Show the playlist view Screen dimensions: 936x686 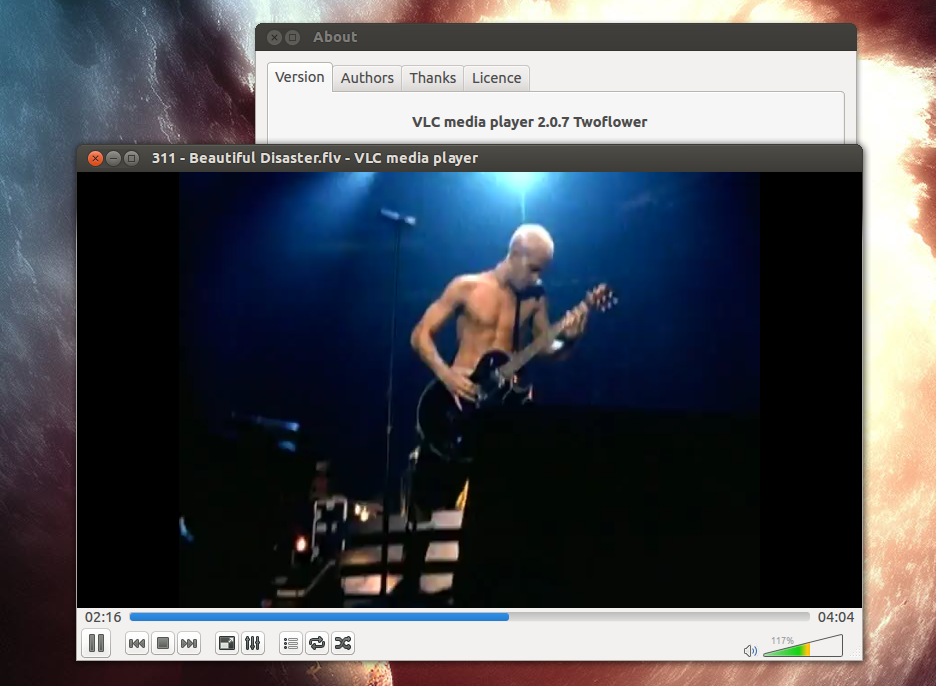point(290,643)
